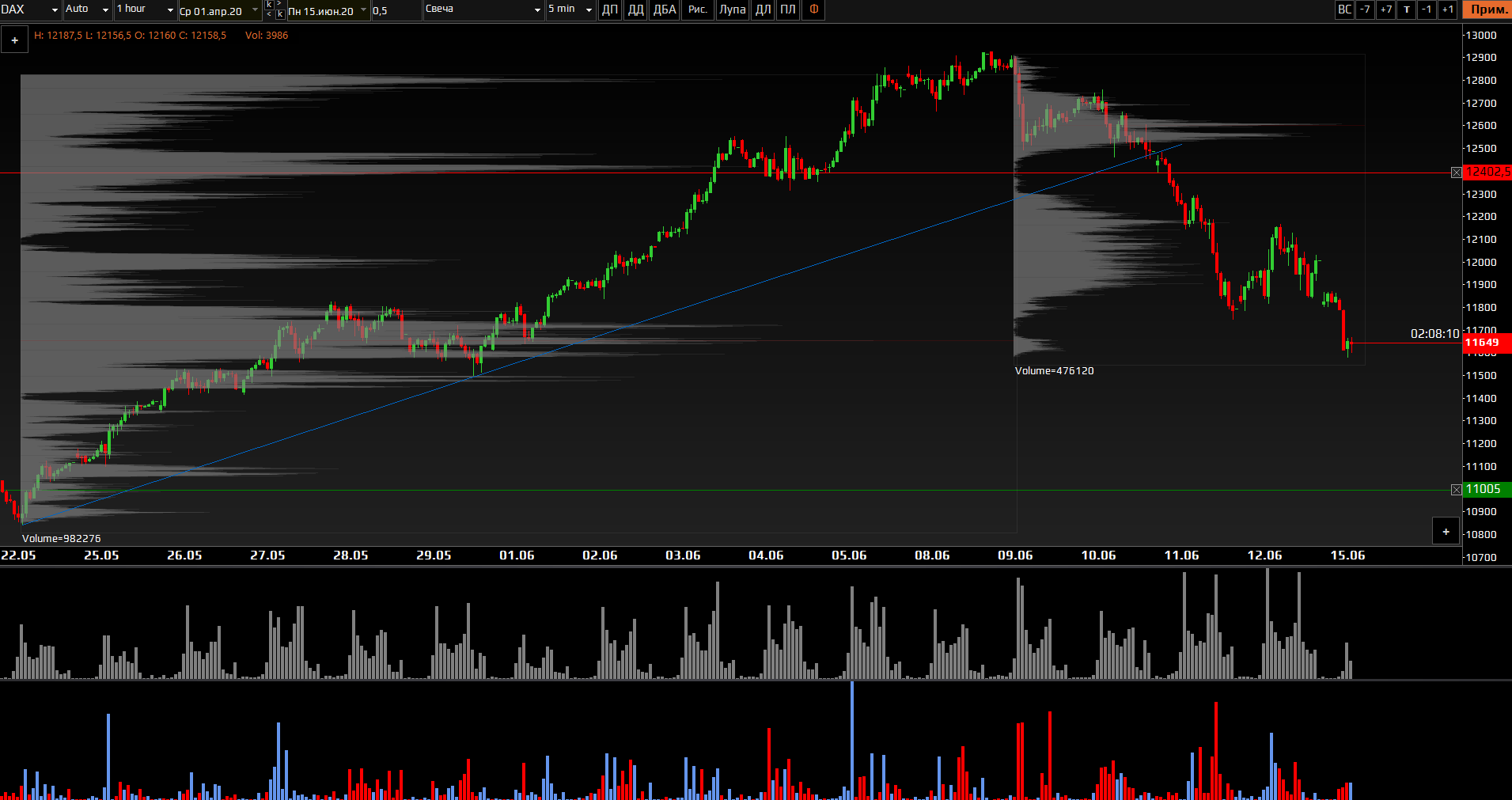Click the orange Ф toolbar icon

tap(813, 9)
